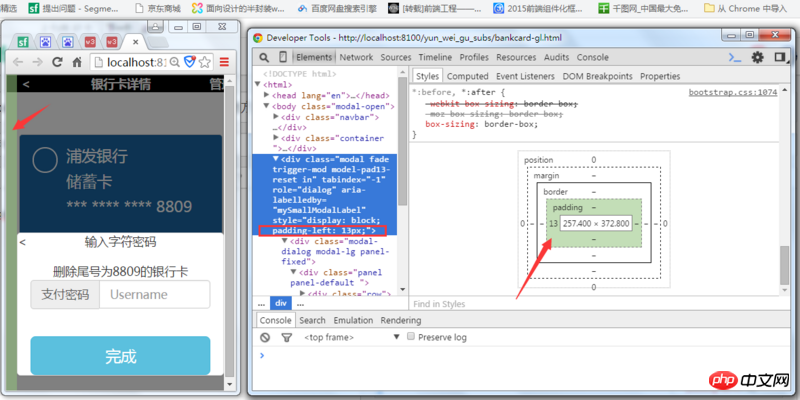Image resolution: width=800 pixels, height=400 pixels.
Task: Switch to the Network tab
Action: [x=355, y=57]
